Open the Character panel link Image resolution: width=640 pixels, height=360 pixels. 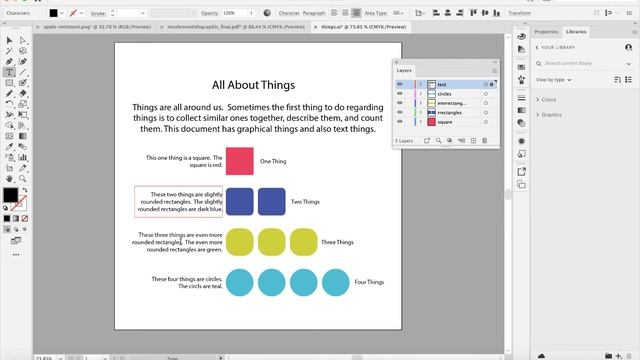(289, 13)
